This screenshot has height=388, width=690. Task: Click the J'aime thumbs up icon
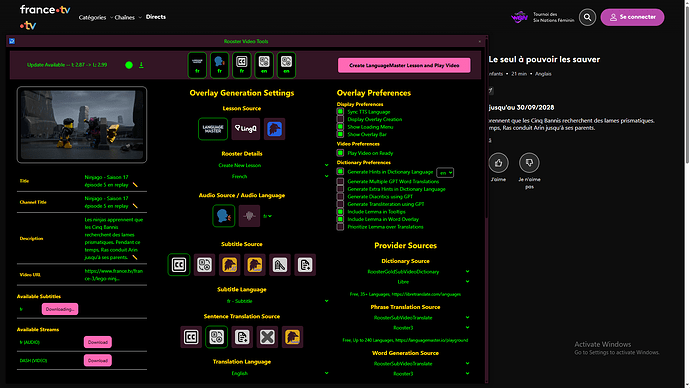(498, 163)
